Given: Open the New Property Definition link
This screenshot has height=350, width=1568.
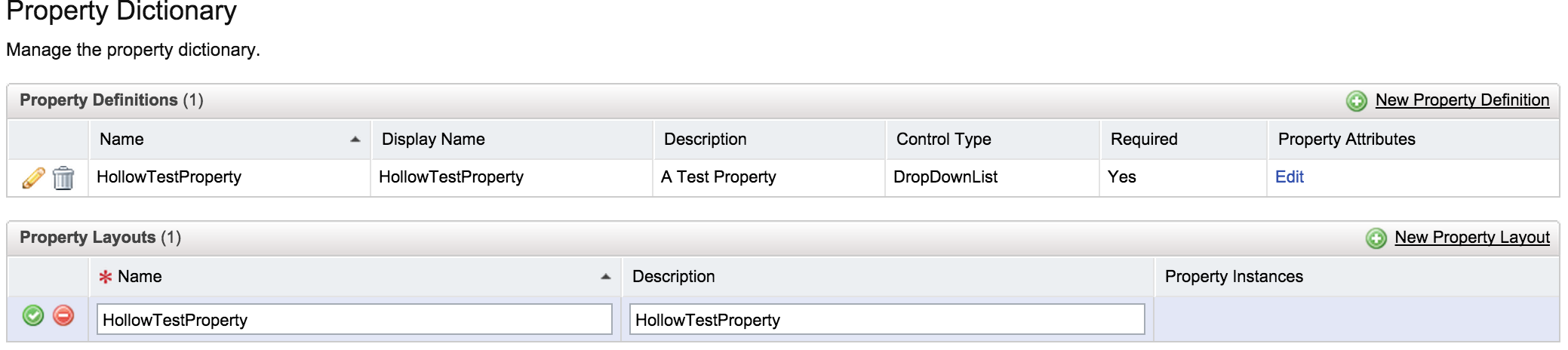Looking at the screenshot, I should click(x=1462, y=100).
